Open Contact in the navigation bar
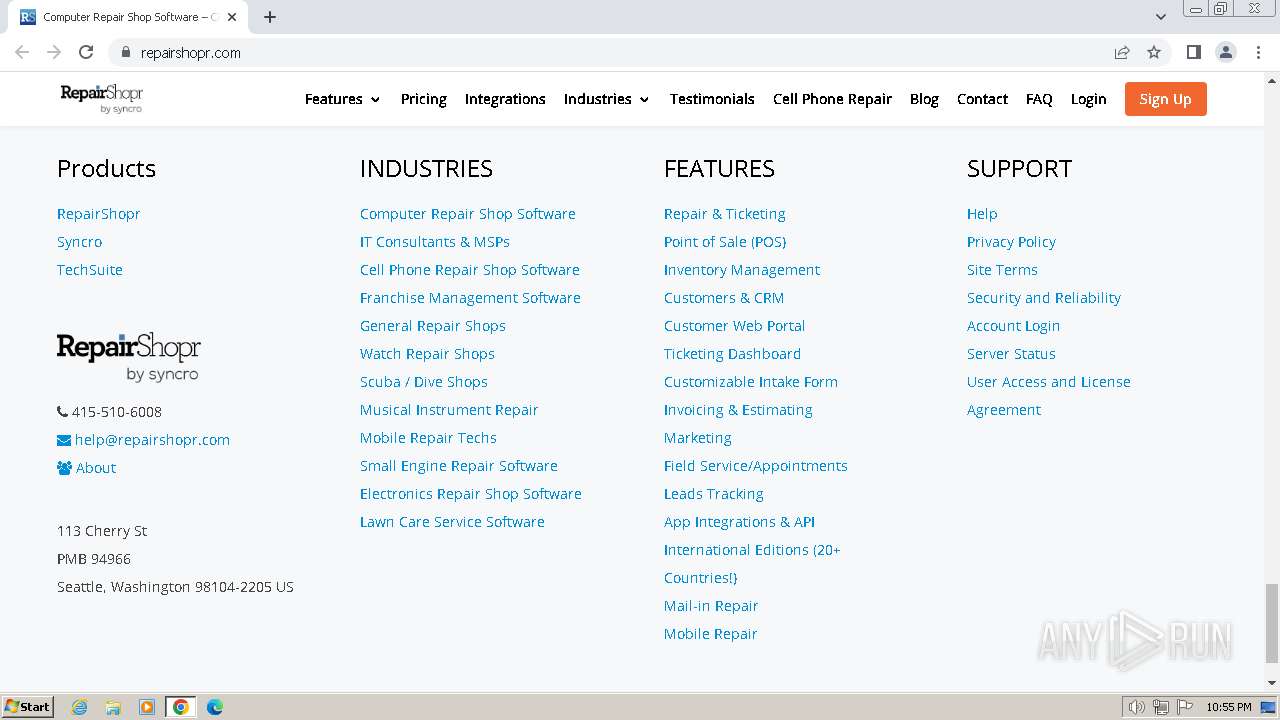 pos(982,99)
